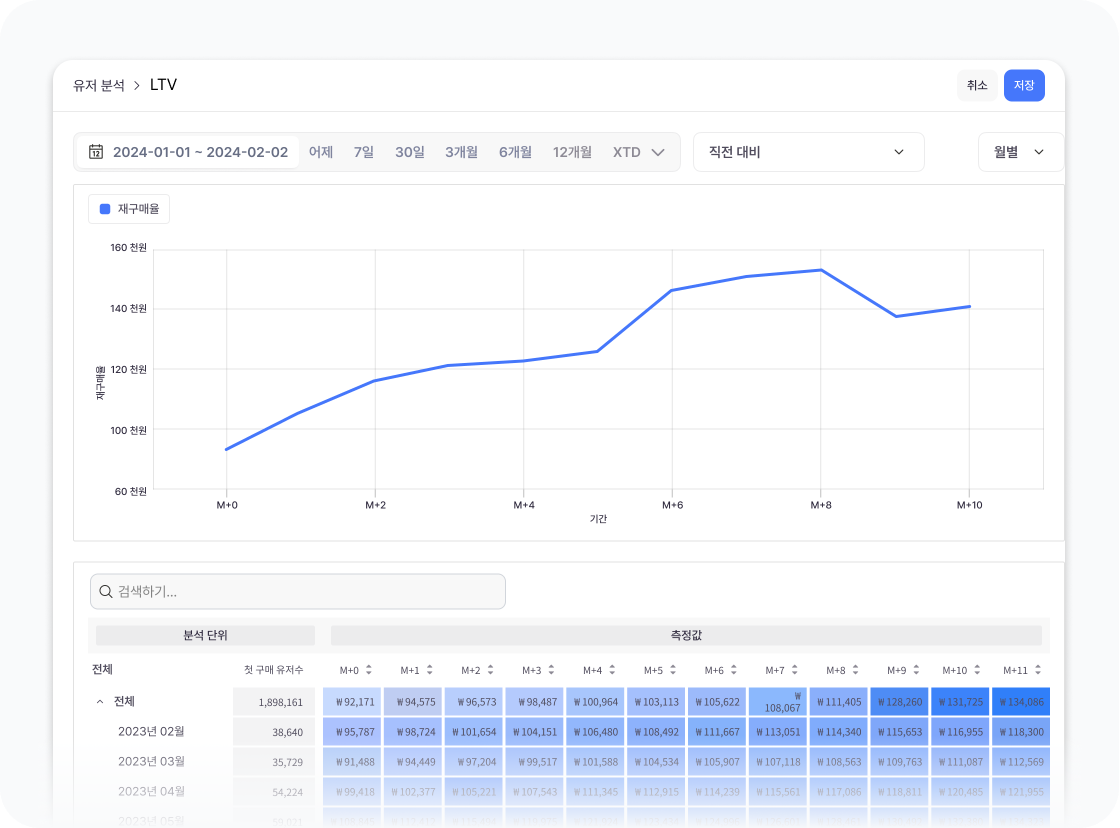Click the sort icon on M+9 column
Screen dimensions: 1120x828
click(x=916, y=670)
